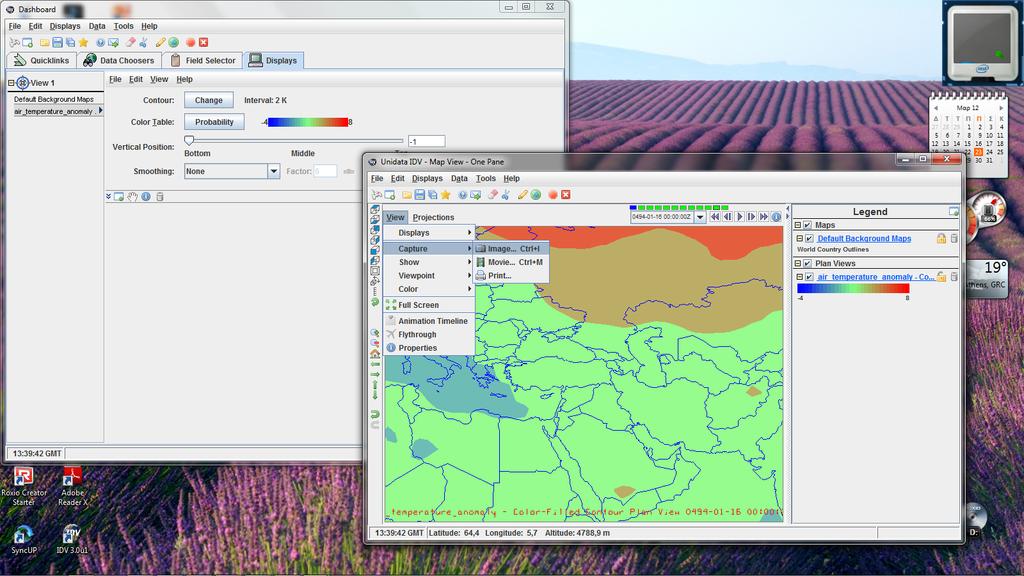Choose Movie... from the Capture submenu
Viewport: 1024px width, 576px height.
click(512, 262)
